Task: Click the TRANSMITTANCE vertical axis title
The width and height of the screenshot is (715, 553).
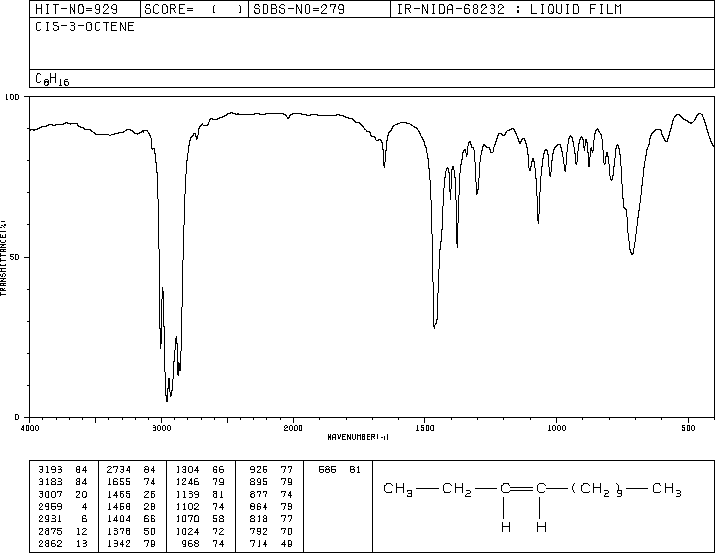Action: point(3,258)
